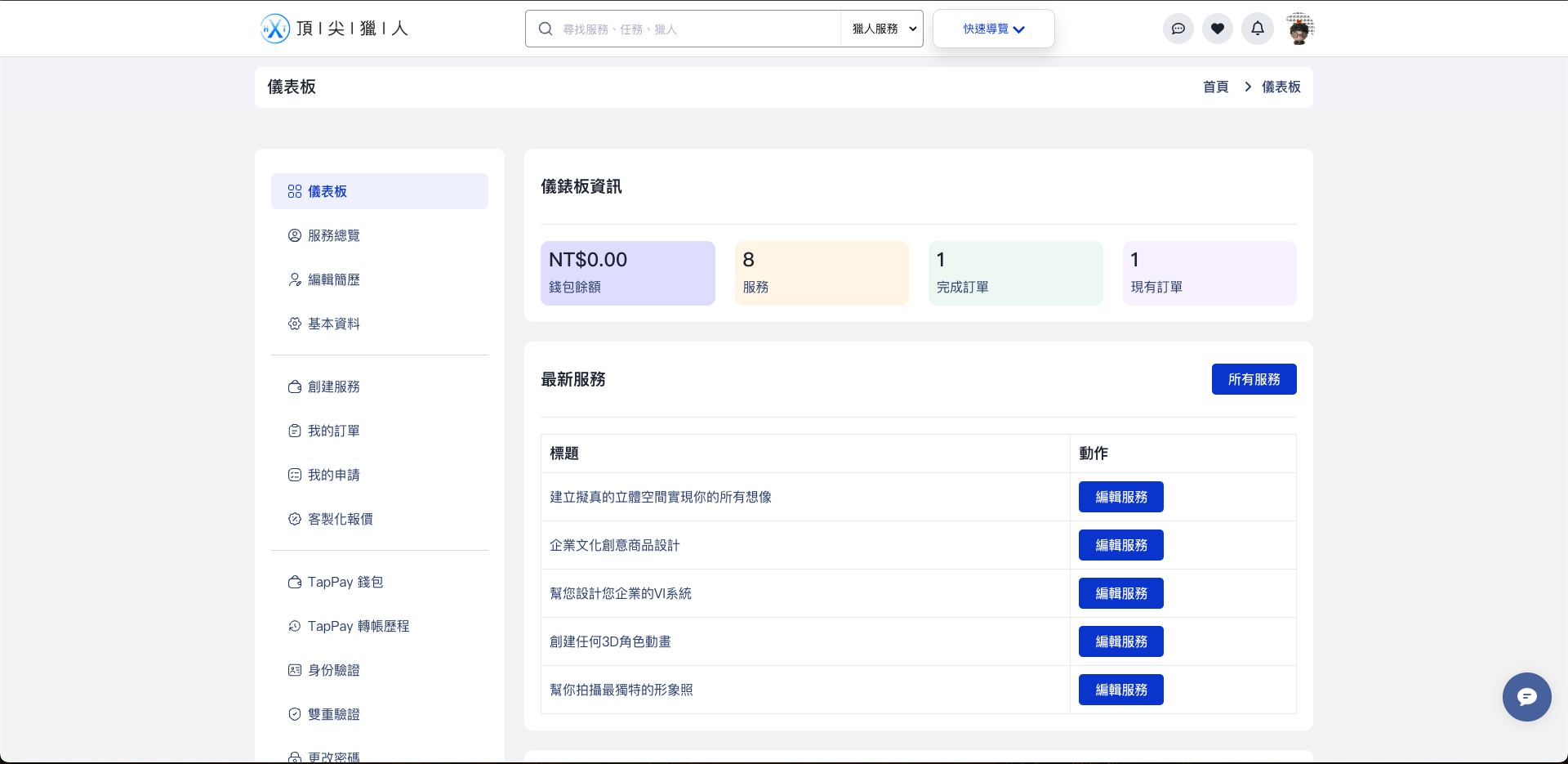This screenshot has width=1568, height=764.
Task: Click the breadcrumb chevron next to 首頁
Action: [1247, 87]
